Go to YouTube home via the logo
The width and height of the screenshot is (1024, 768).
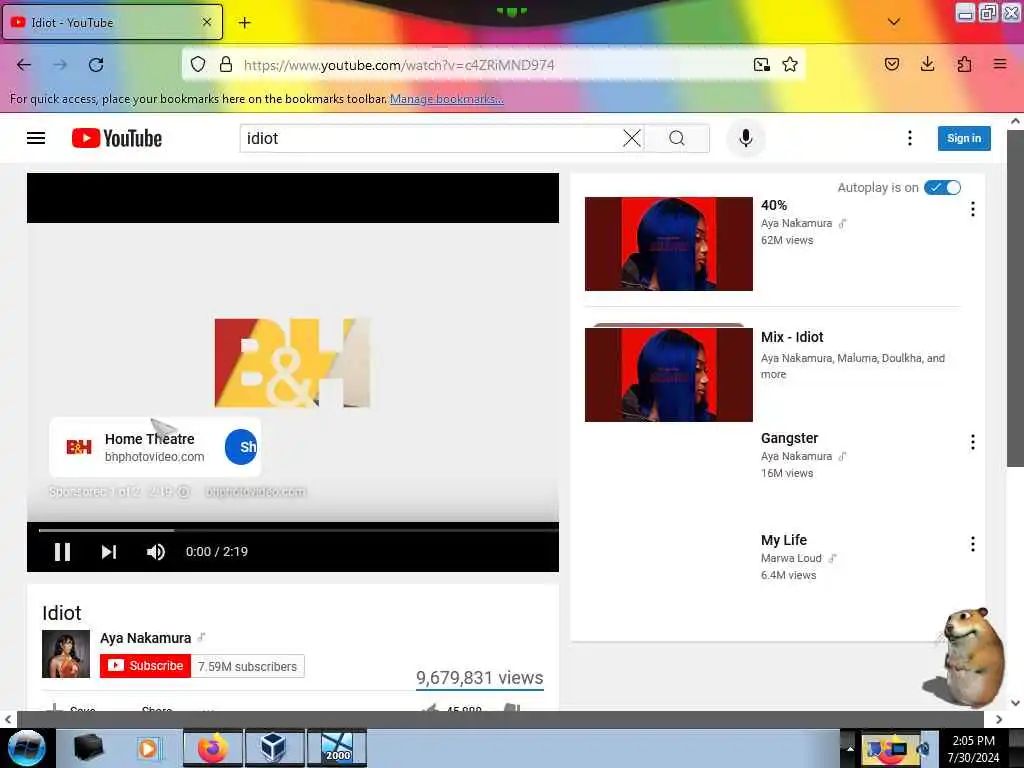[117, 138]
